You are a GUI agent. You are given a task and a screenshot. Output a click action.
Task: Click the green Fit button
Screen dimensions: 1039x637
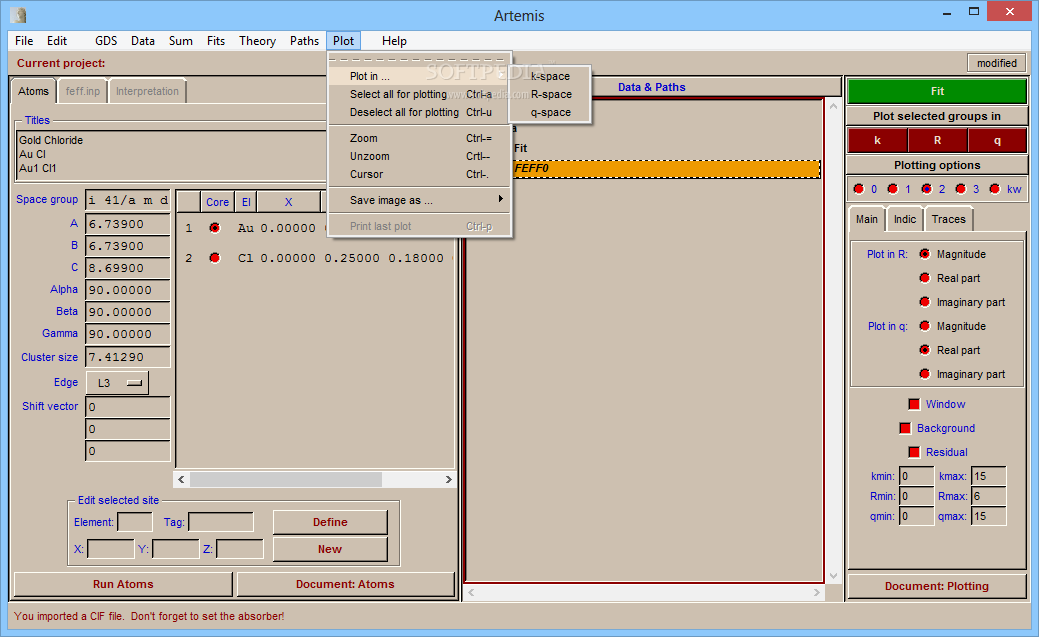point(937,91)
